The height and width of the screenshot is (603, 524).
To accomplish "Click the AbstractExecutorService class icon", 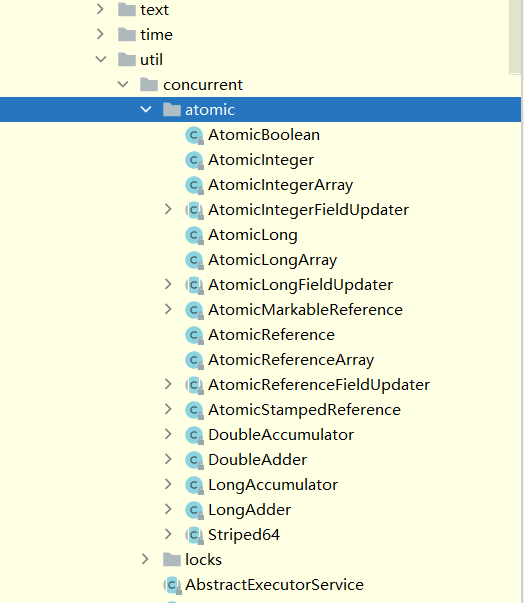I will point(172,585).
